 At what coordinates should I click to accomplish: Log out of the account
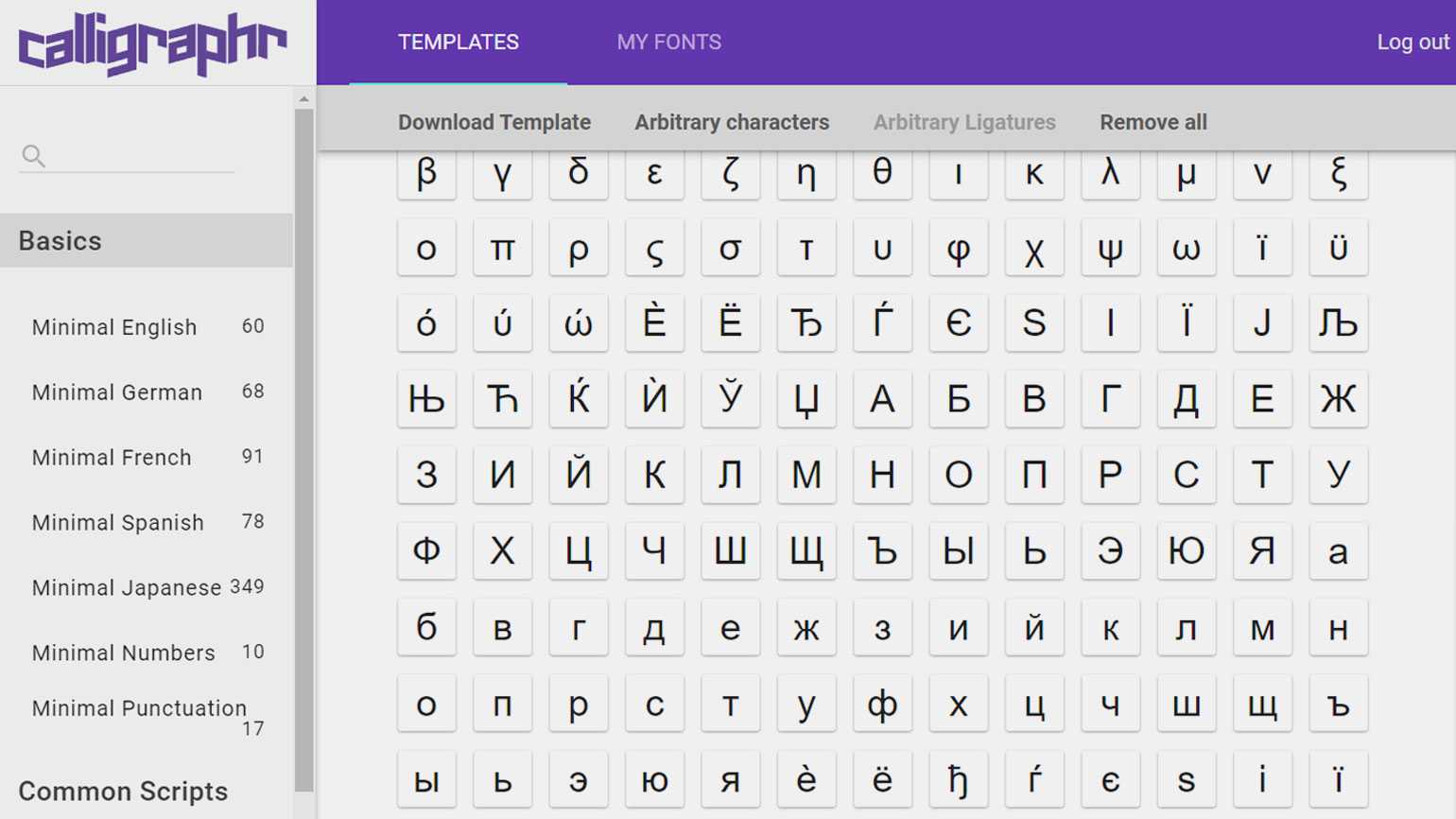click(x=1412, y=43)
